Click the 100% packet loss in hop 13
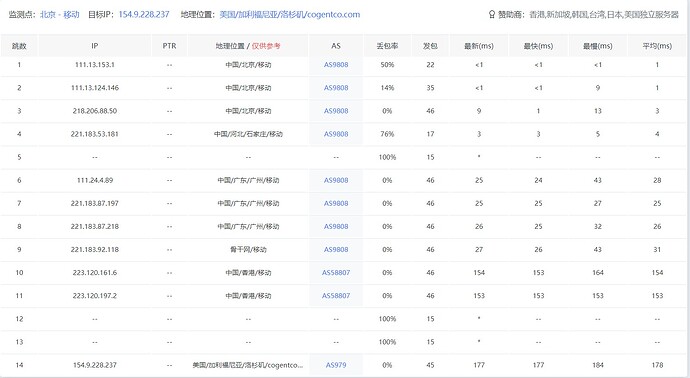The height and width of the screenshot is (378, 690). point(387,342)
